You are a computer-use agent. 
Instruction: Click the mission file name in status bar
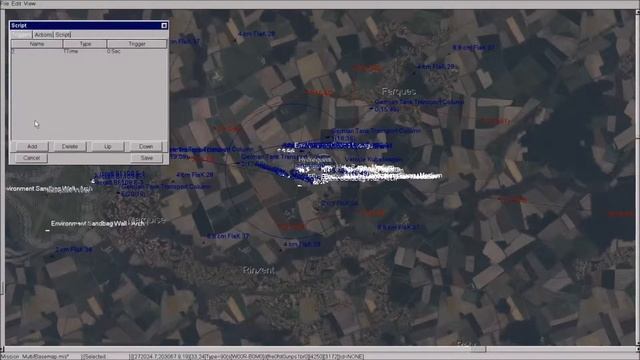[45, 356]
